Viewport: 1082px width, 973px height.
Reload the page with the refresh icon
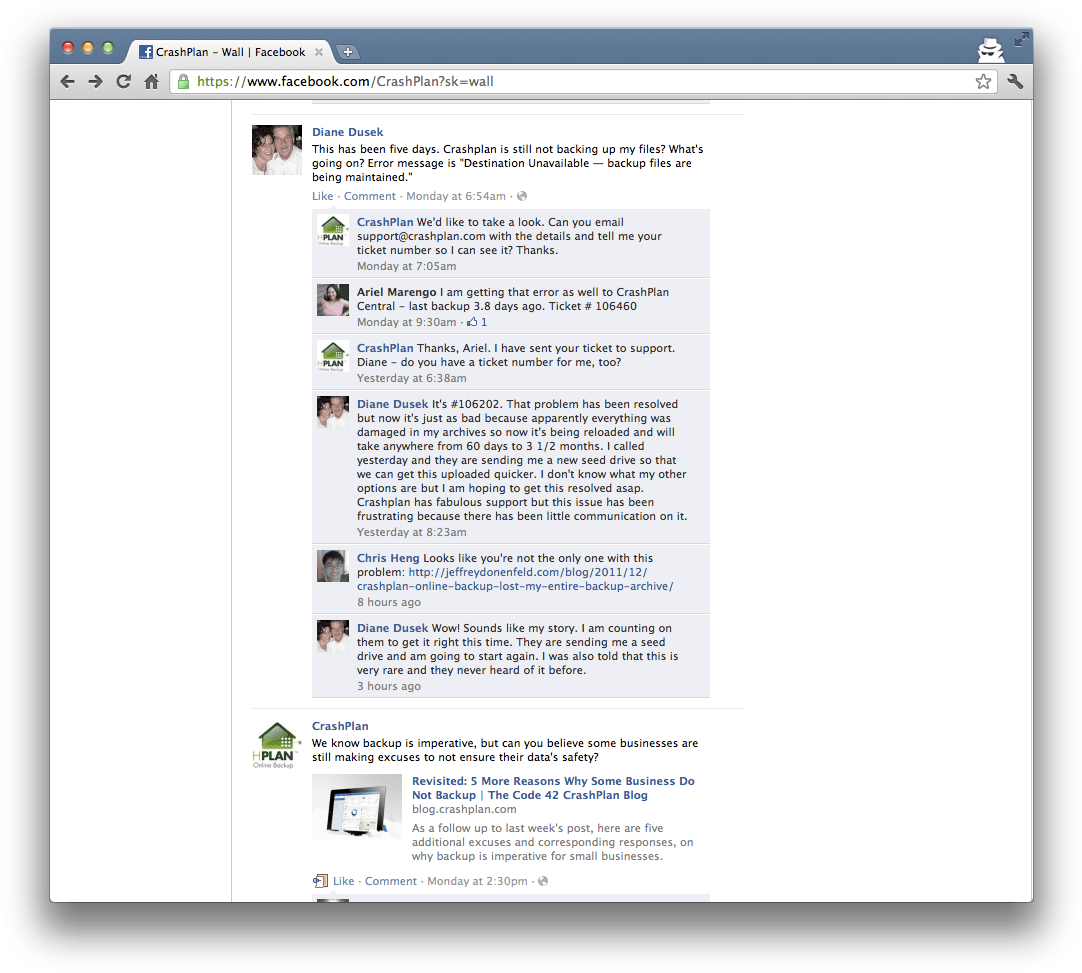point(123,82)
